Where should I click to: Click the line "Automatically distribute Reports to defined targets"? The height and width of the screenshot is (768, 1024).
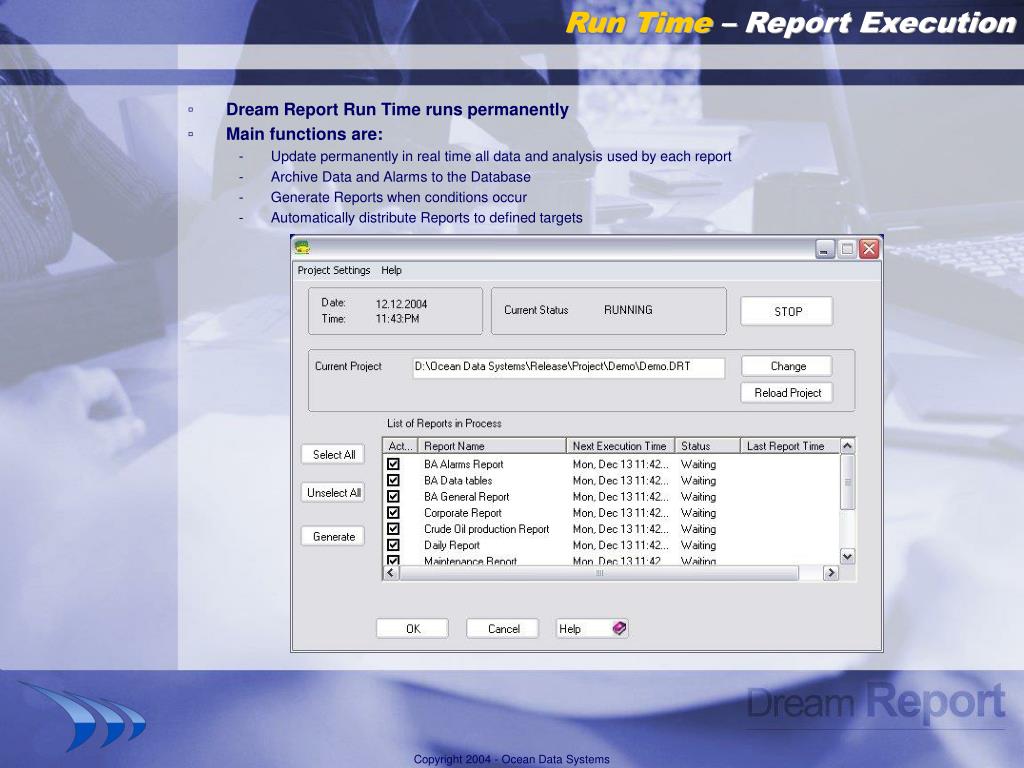point(426,217)
